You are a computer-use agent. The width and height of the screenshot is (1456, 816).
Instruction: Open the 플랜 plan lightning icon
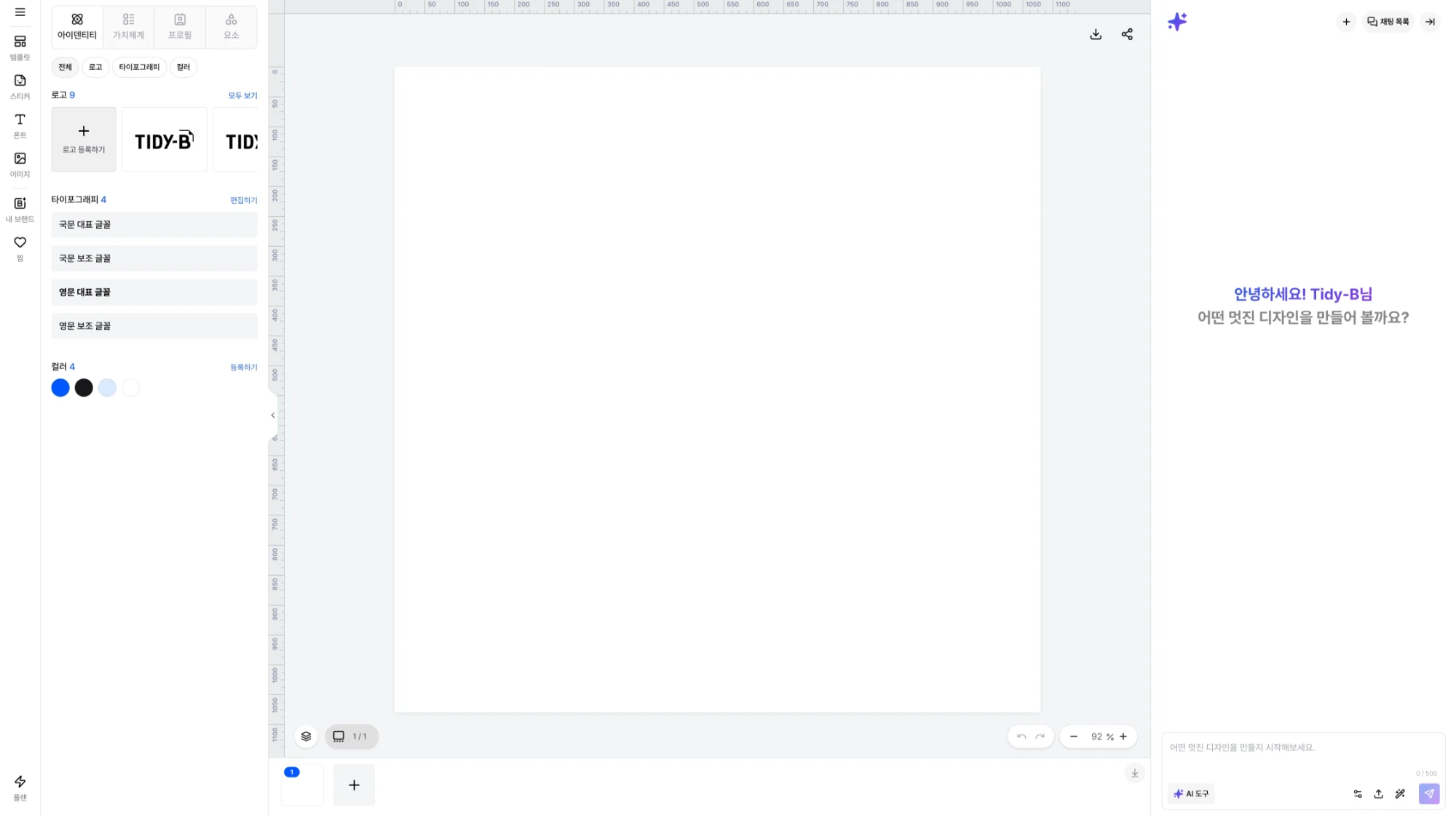pyautogui.click(x=20, y=788)
